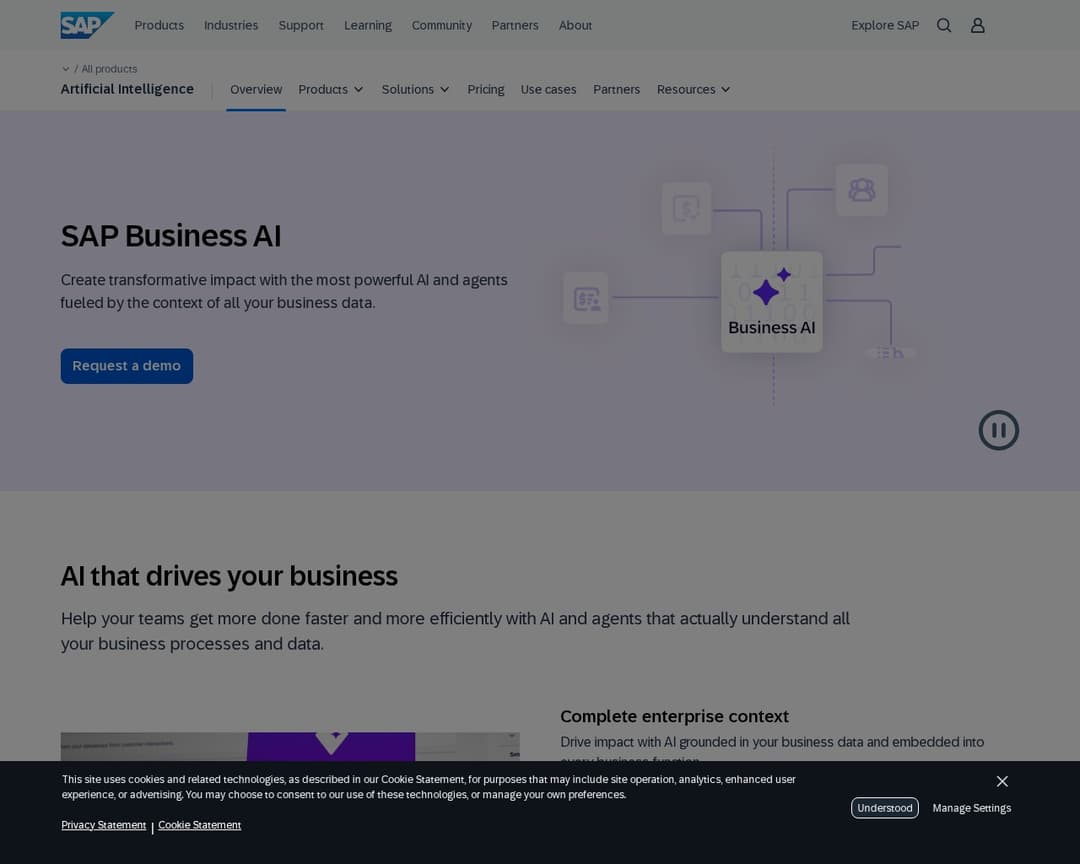The width and height of the screenshot is (1080, 864).
Task: Pause the hero animation
Action: pos(998,430)
